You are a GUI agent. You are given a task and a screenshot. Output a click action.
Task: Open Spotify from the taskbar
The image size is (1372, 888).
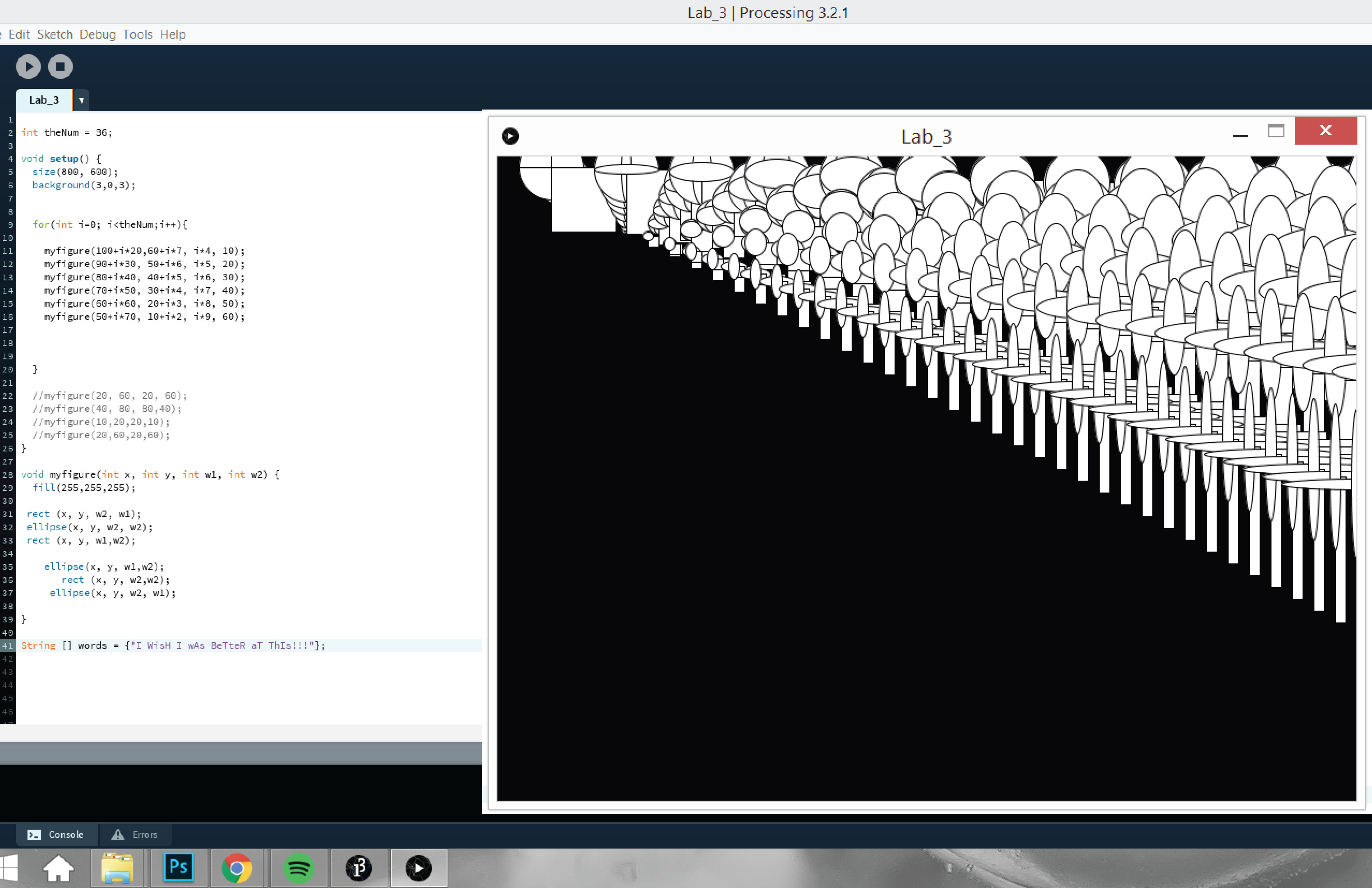(298, 867)
